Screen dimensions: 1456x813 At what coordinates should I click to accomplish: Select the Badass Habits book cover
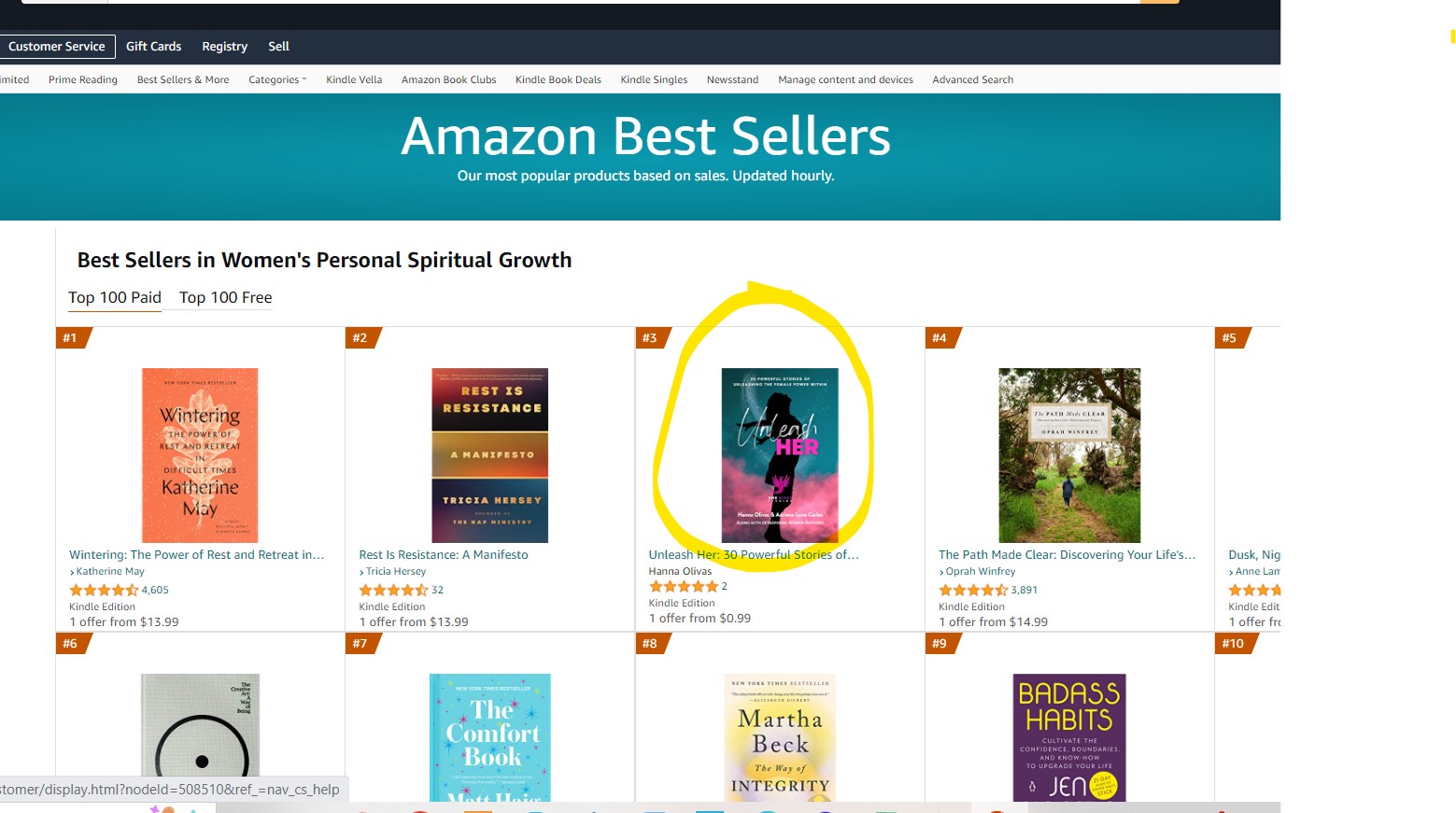[x=1069, y=737]
